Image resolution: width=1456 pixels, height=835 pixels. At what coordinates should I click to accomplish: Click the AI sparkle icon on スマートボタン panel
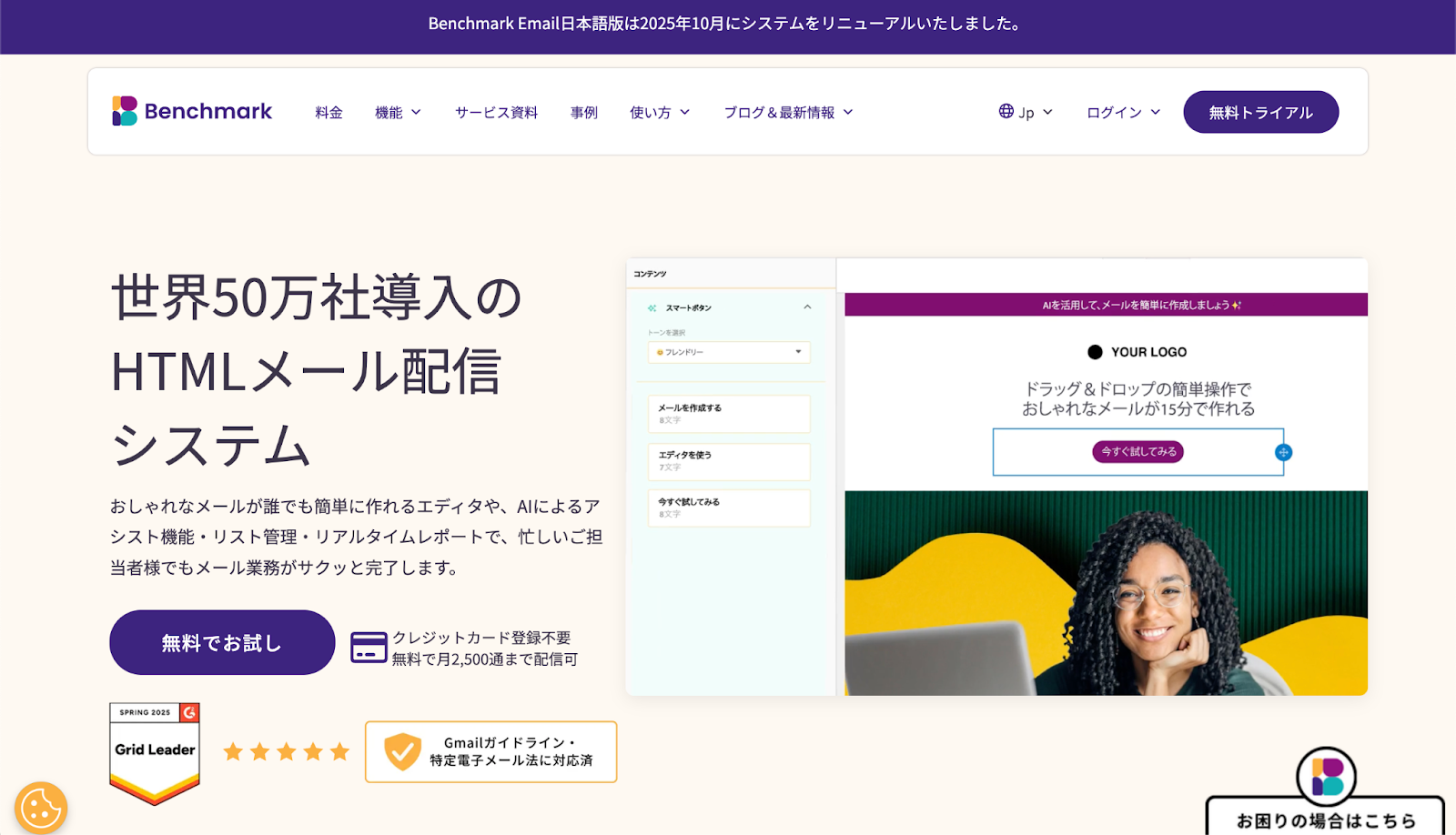[652, 307]
